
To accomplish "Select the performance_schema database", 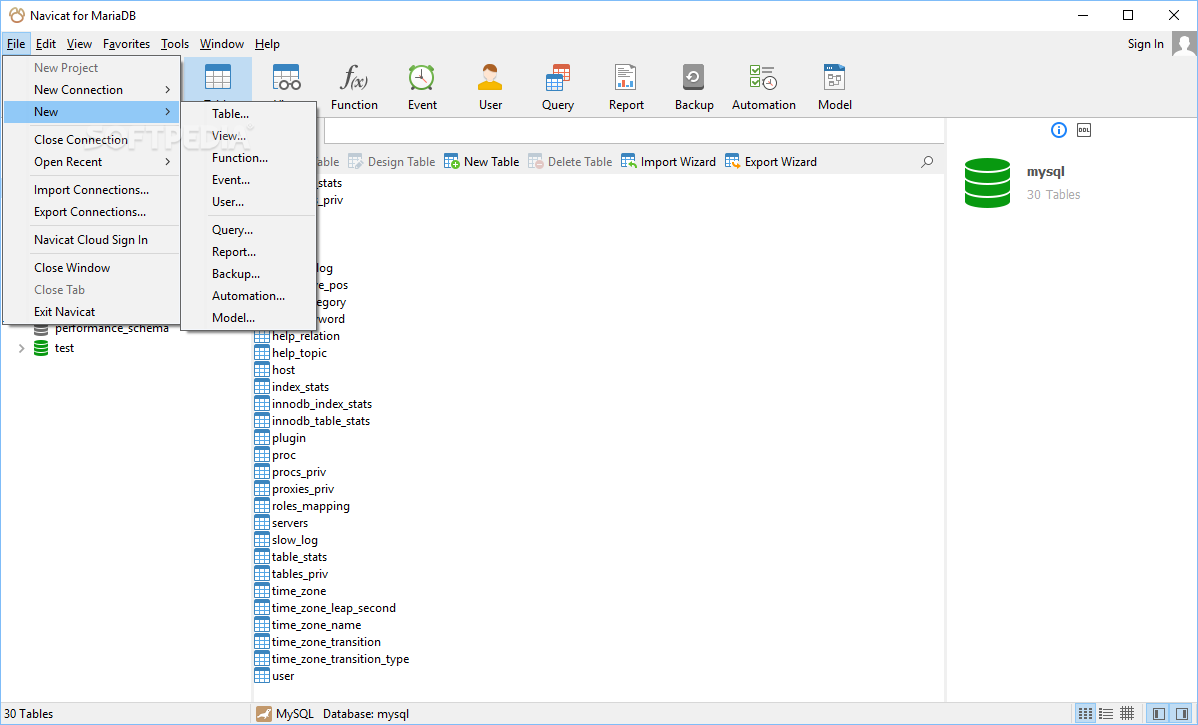I will 112,329.
